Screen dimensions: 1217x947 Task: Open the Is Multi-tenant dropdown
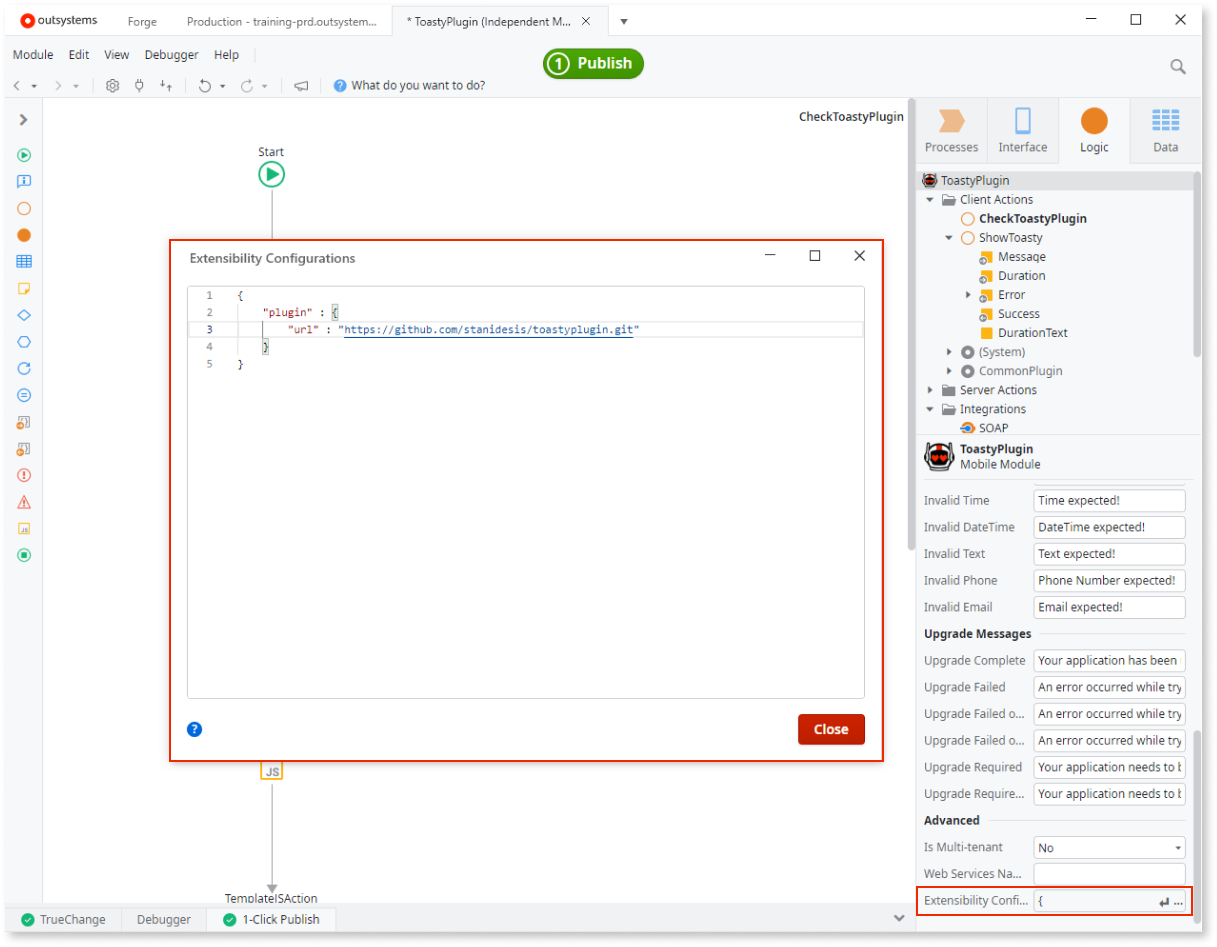(1109, 848)
